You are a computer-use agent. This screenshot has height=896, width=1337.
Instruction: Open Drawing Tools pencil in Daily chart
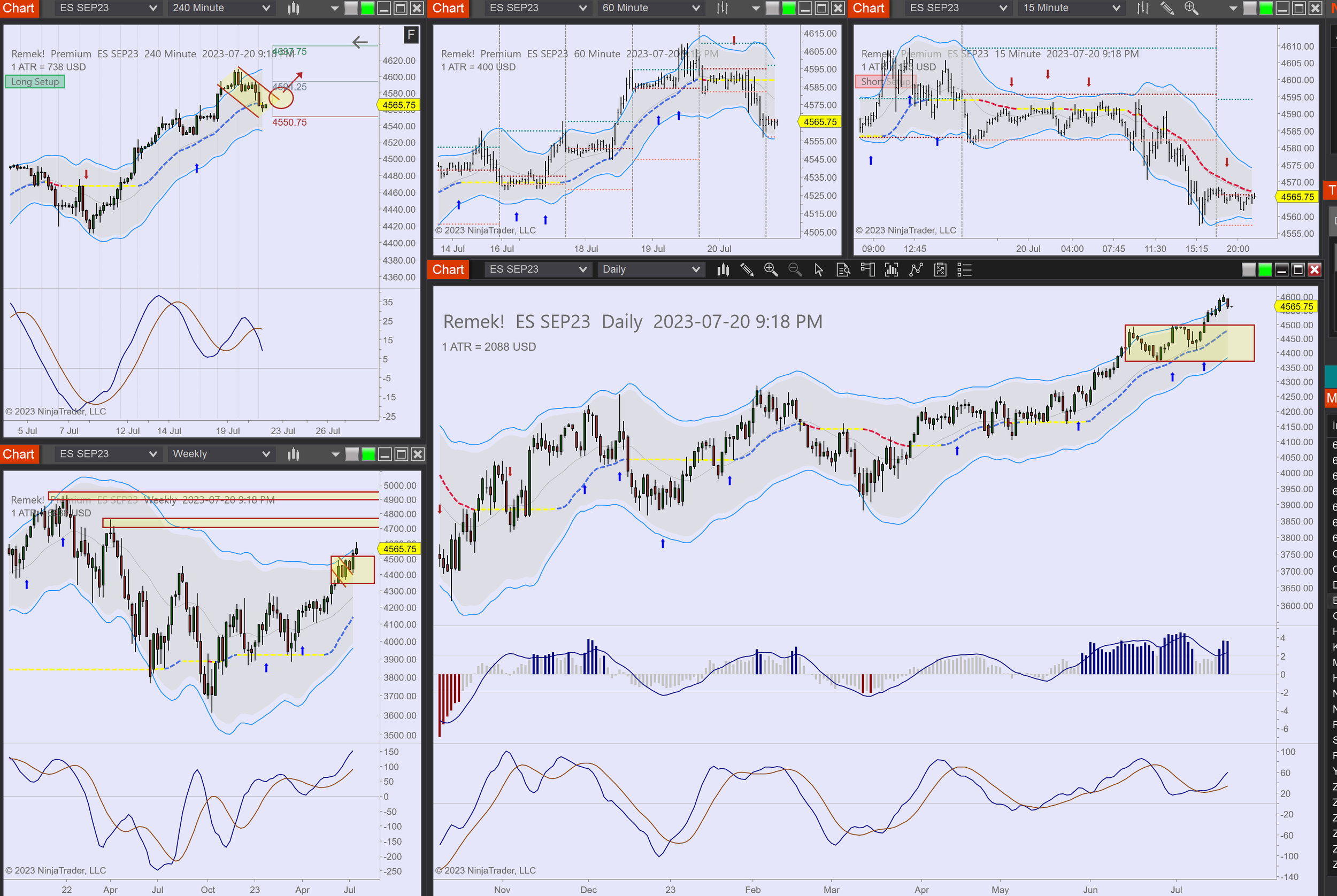click(x=747, y=270)
